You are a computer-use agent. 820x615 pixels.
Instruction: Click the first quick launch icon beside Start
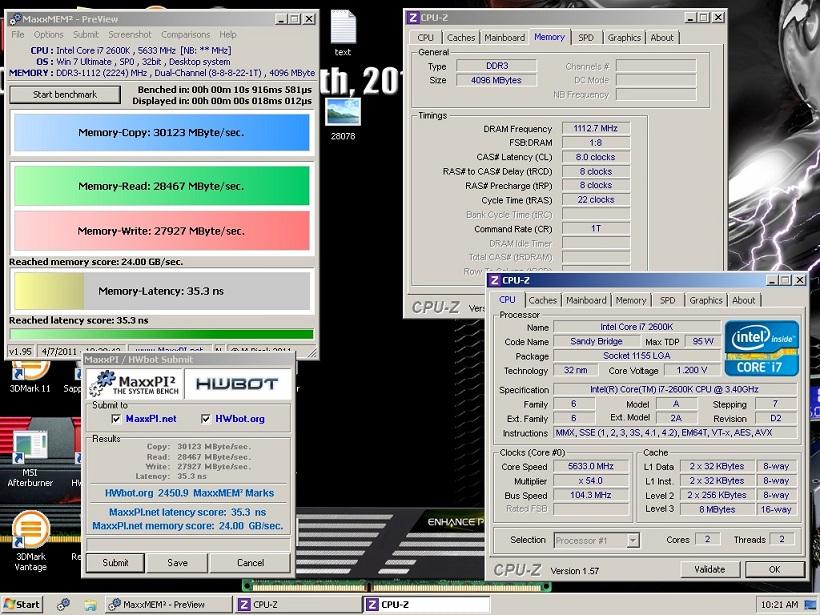point(64,605)
